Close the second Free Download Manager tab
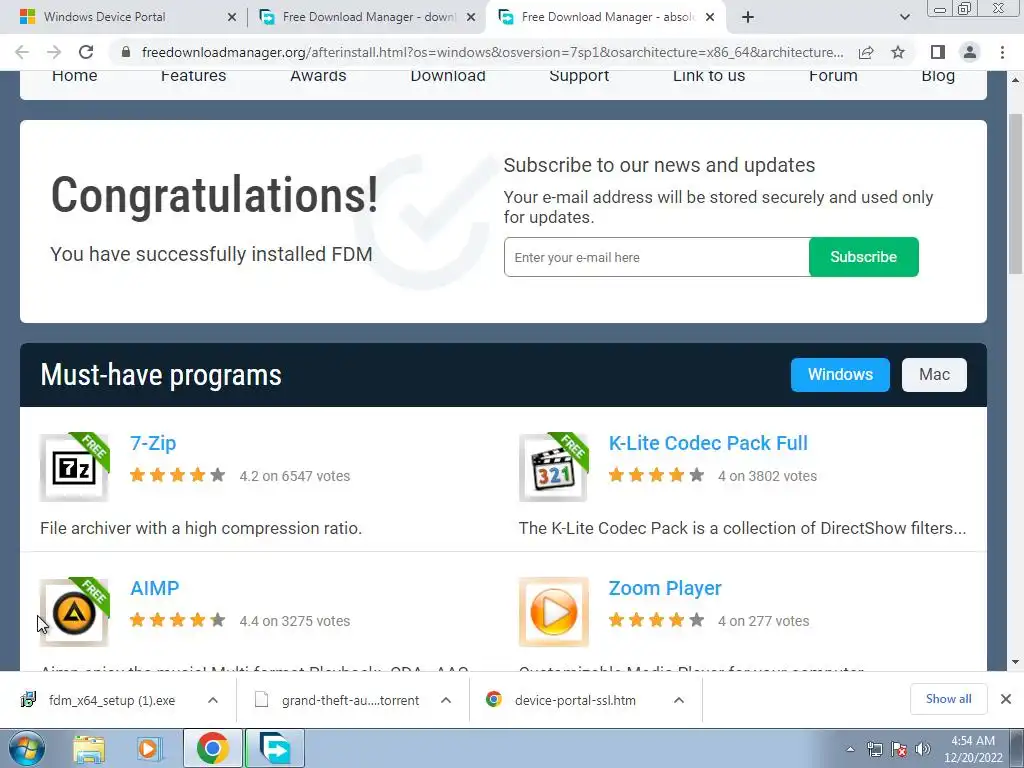 point(471,18)
